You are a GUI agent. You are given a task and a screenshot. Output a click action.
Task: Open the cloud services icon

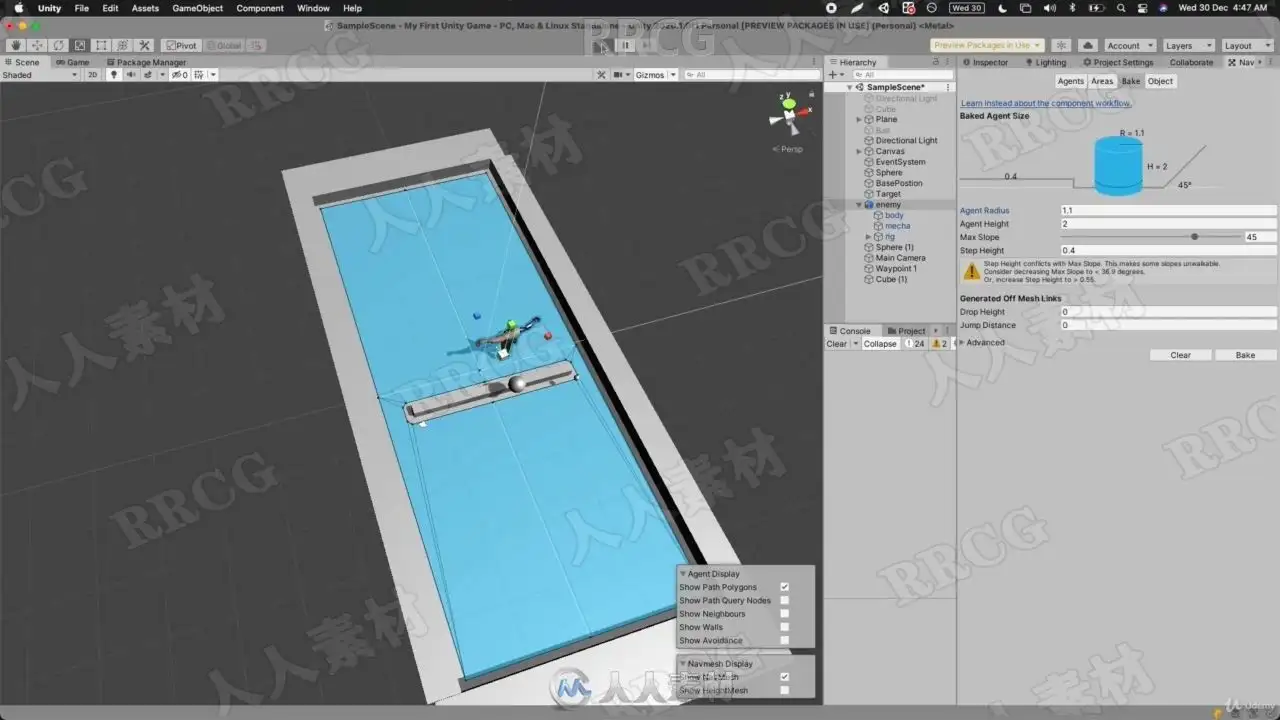click(x=1088, y=45)
